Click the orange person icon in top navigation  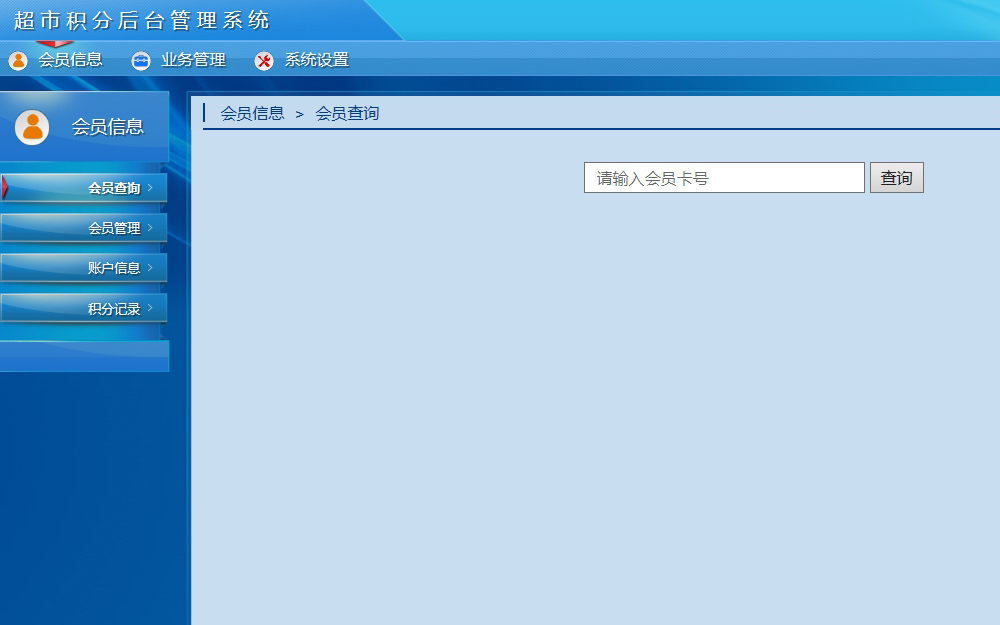coord(18,61)
